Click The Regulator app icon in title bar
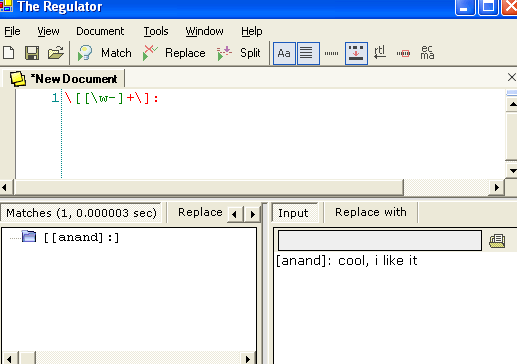This screenshot has width=517, height=364. (x=5, y=6)
